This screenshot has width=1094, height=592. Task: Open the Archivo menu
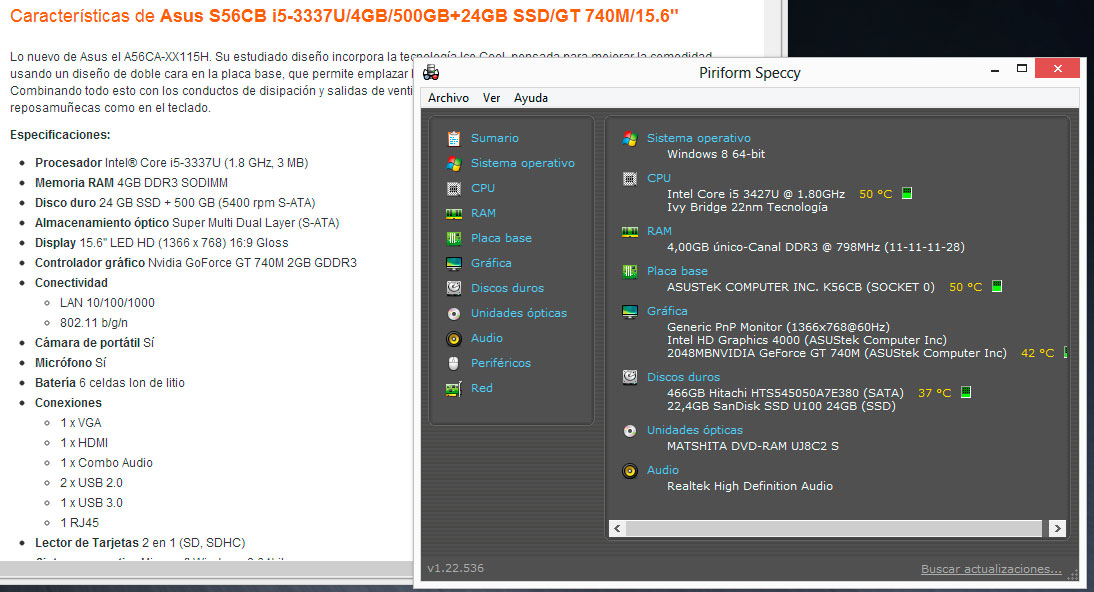(x=448, y=98)
